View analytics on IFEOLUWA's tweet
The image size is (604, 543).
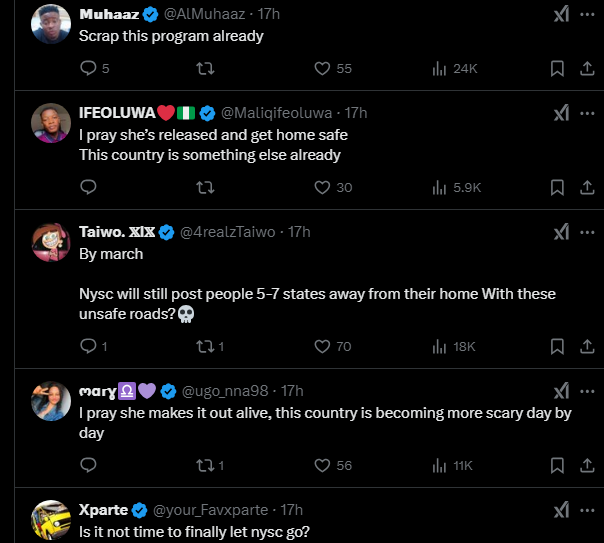point(439,187)
